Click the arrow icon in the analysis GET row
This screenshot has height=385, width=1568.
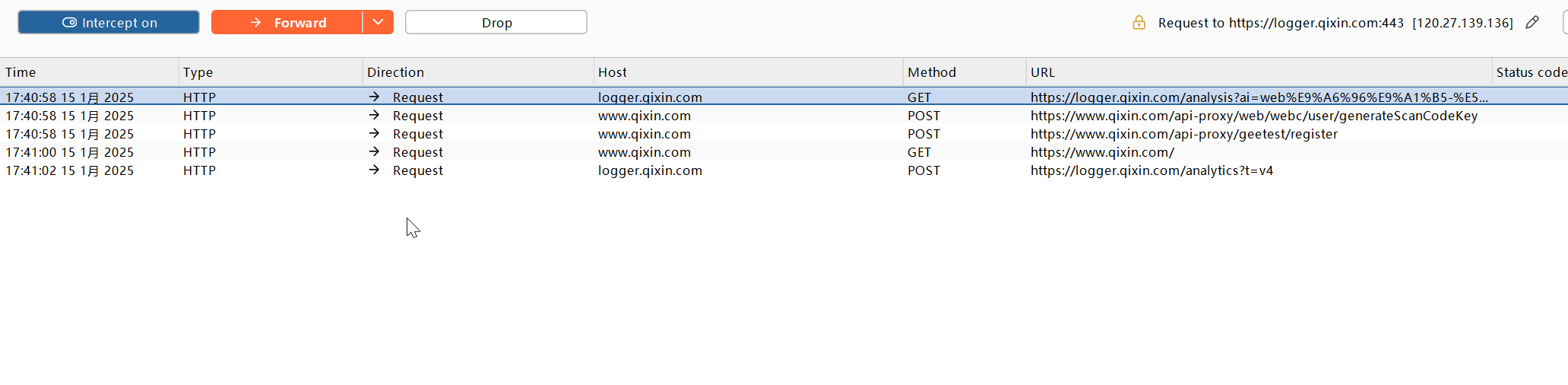(x=374, y=97)
